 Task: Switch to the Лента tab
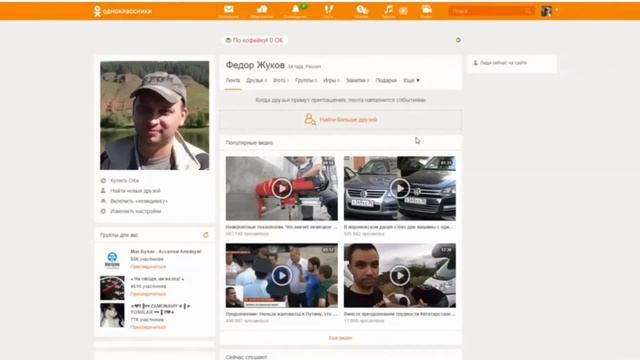233,80
